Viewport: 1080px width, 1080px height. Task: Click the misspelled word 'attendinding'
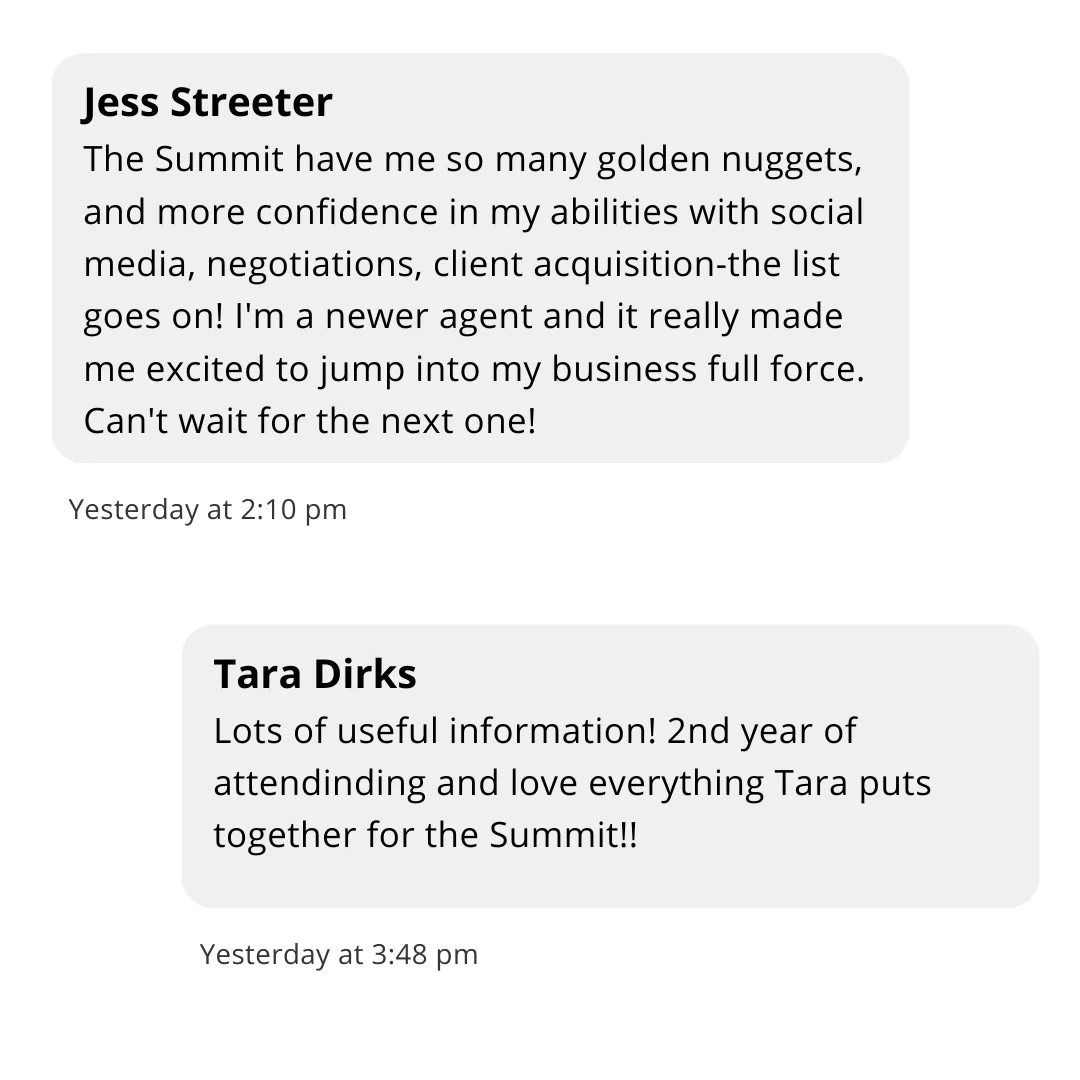click(319, 783)
